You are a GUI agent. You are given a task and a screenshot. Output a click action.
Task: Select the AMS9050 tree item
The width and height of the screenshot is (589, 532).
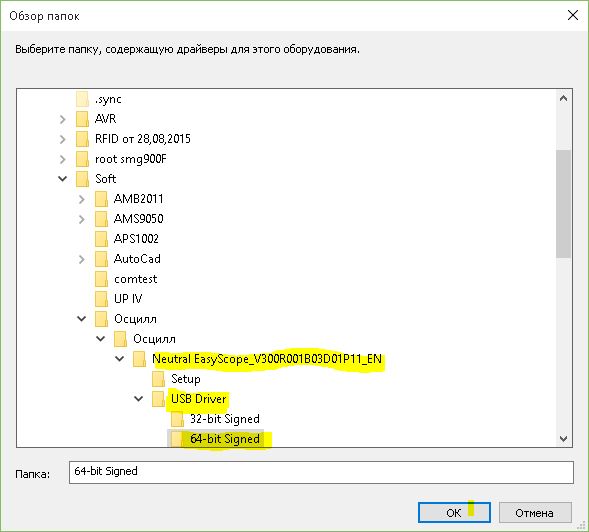point(139,219)
